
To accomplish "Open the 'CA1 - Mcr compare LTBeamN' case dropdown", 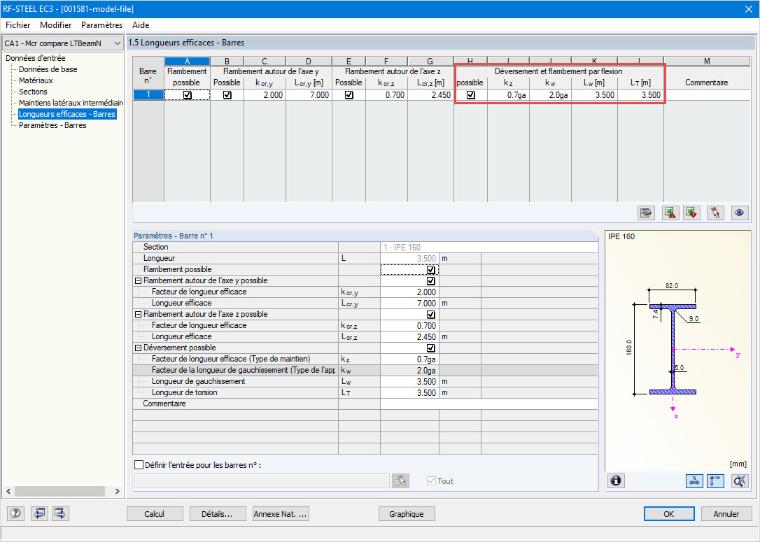I will point(63,43).
